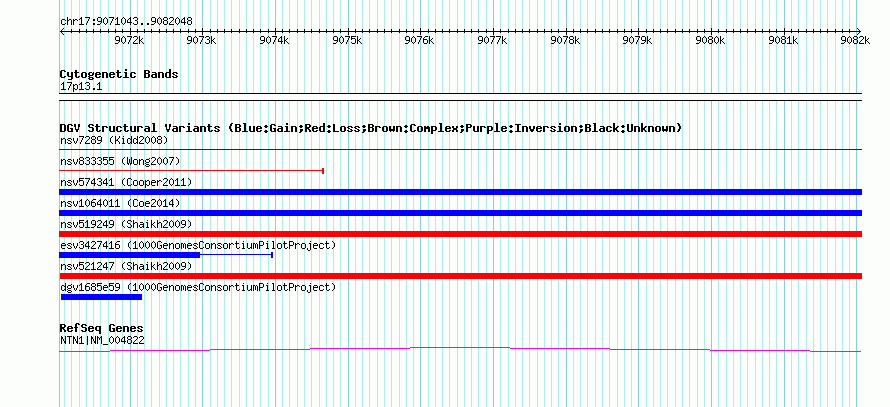Open the nsv1064011 (Coe2014) variant label
890x407 pixels.
120,204
